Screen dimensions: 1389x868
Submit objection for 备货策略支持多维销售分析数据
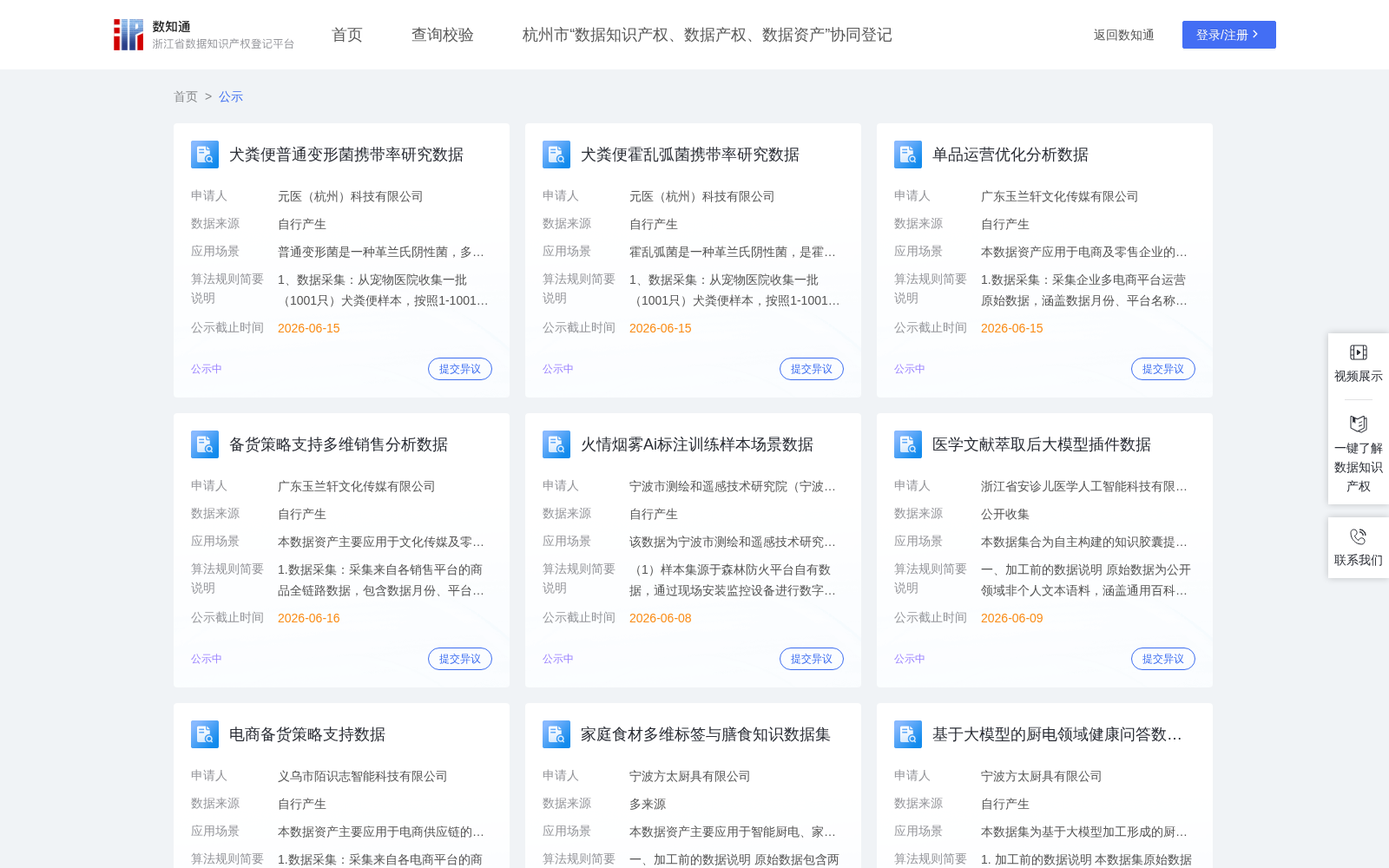pyautogui.click(x=460, y=659)
